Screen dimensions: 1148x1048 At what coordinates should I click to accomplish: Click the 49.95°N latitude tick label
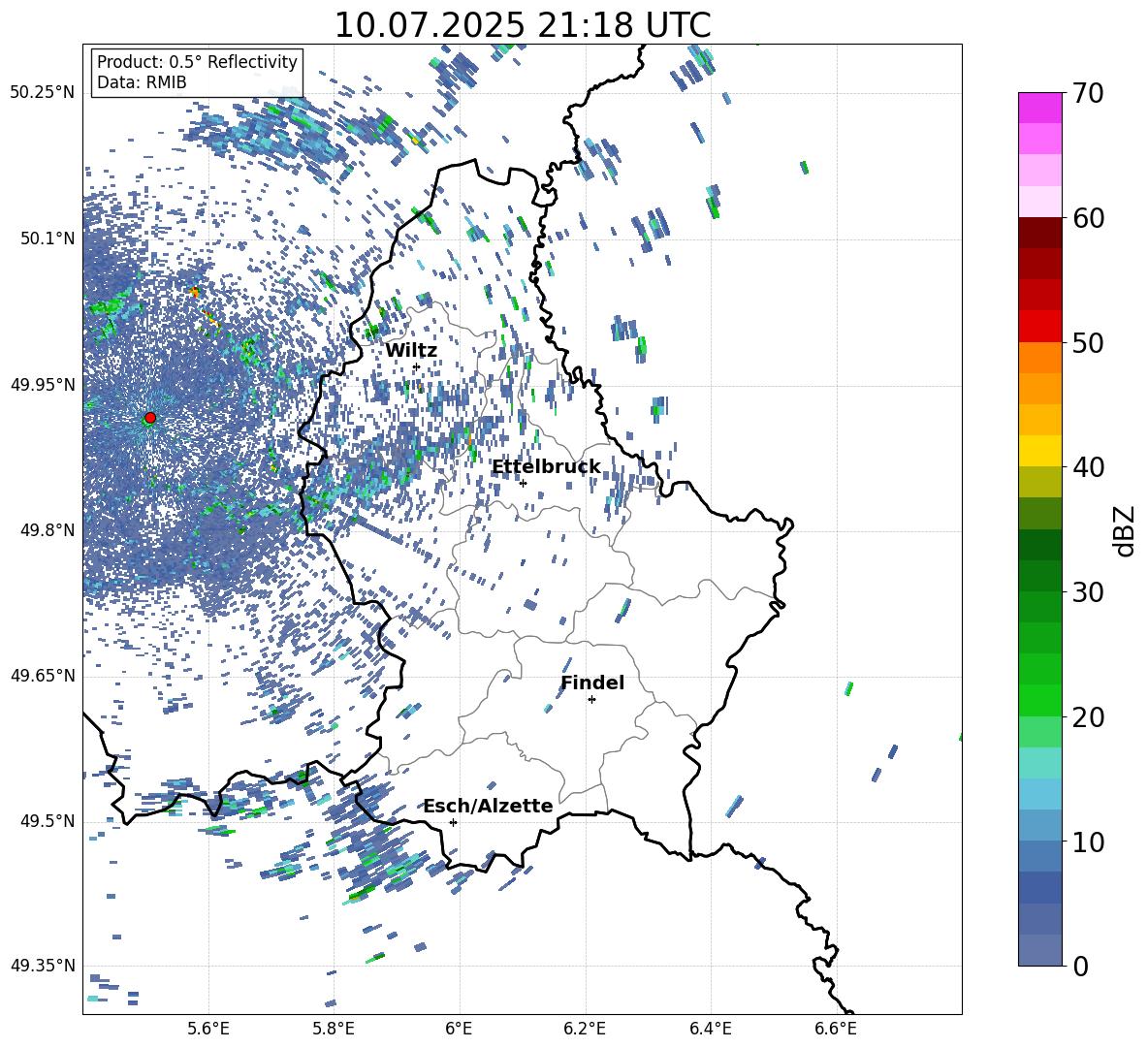click(x=43, y=384)
